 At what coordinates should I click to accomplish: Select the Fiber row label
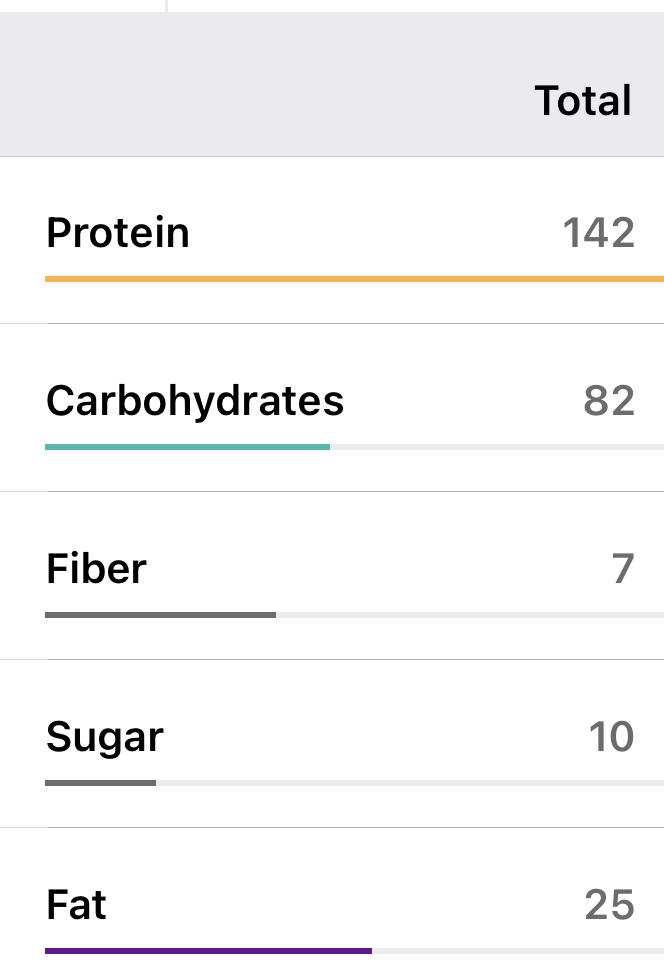(x=96, y=569)
